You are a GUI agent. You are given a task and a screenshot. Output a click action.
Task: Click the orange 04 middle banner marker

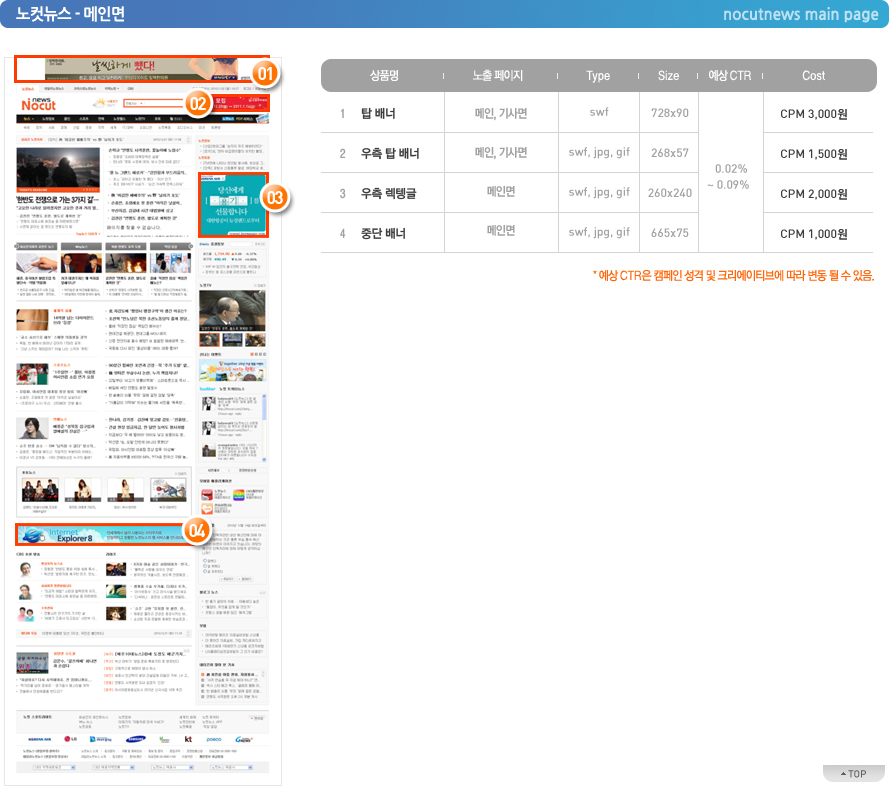click(x=197, y=531)
